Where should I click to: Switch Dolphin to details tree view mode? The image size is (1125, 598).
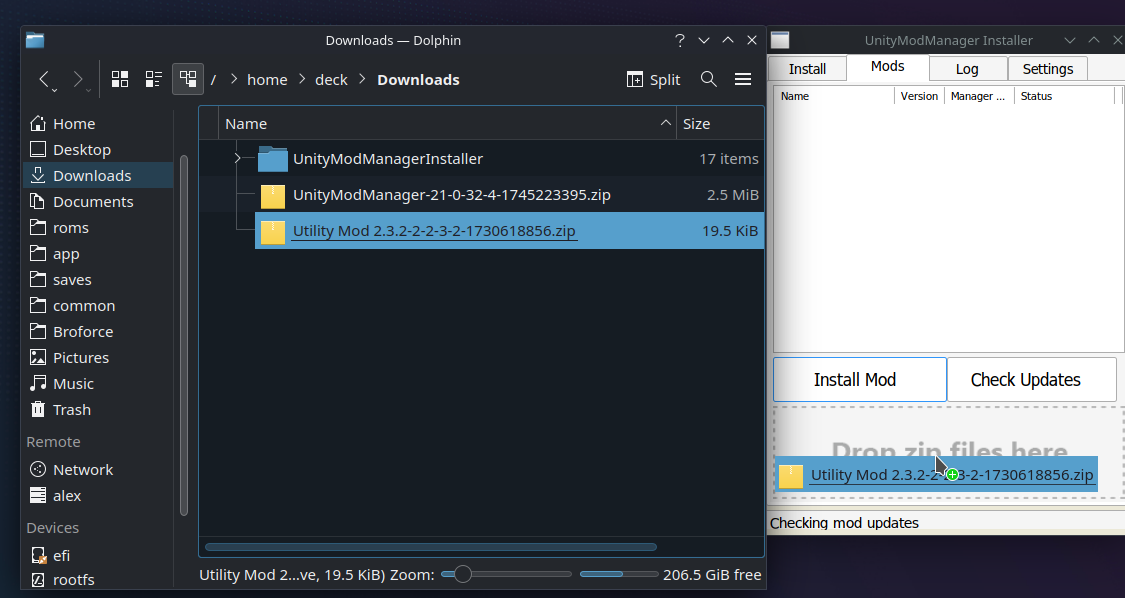[188, 79]
